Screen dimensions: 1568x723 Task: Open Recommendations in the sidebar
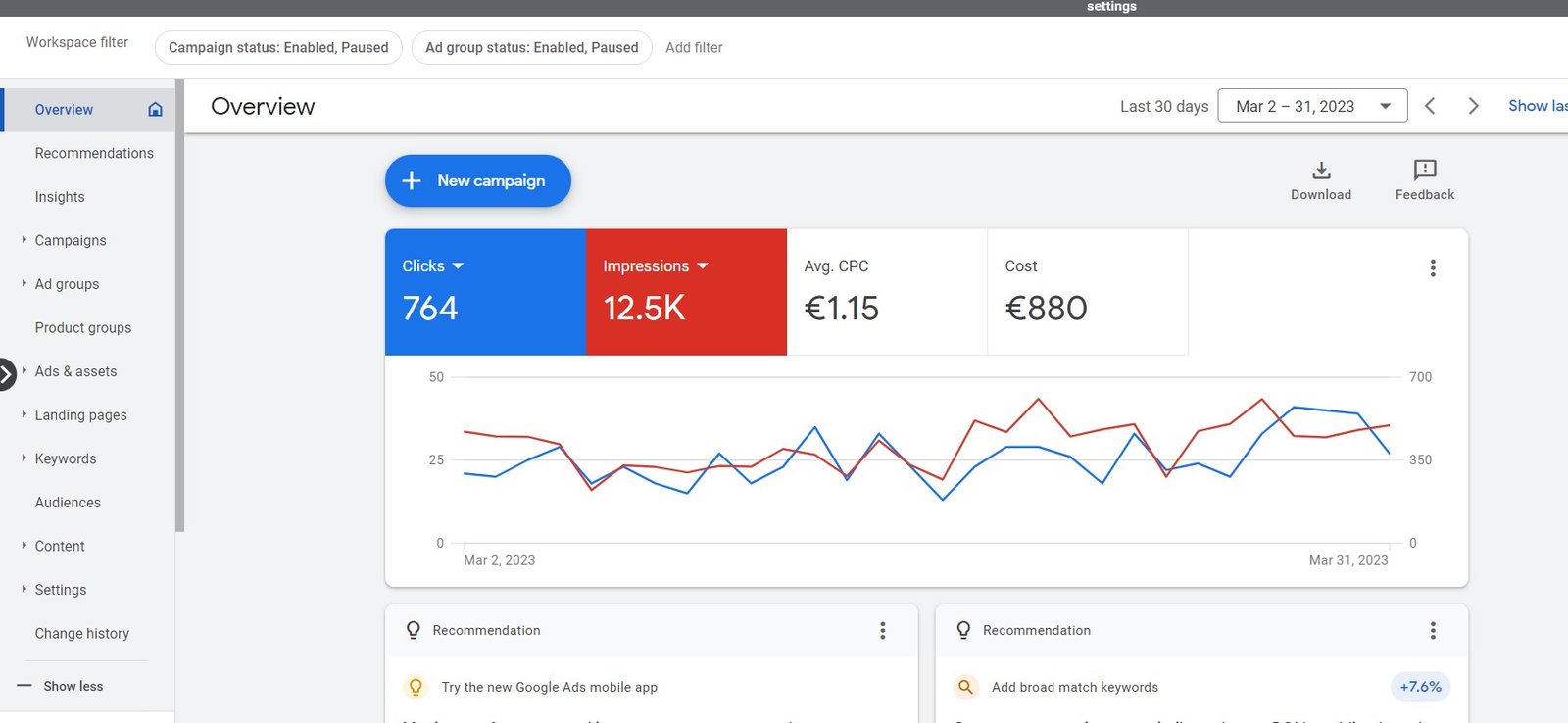[x=94, y=153]
